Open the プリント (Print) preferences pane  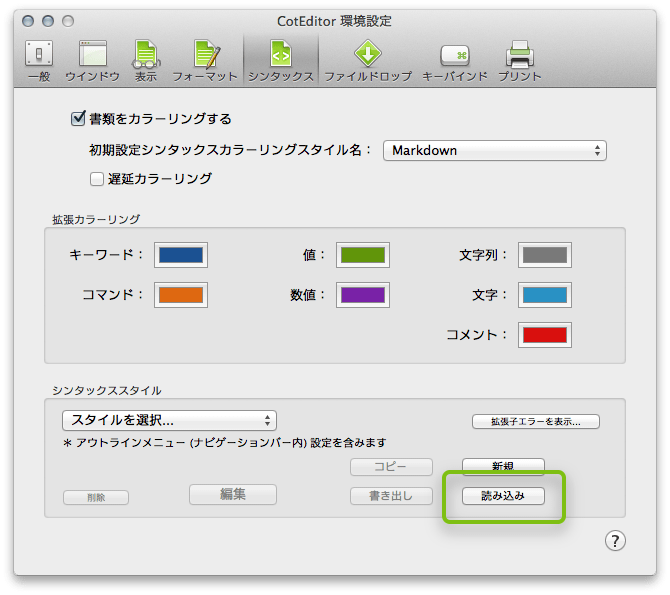coord(520,61)
